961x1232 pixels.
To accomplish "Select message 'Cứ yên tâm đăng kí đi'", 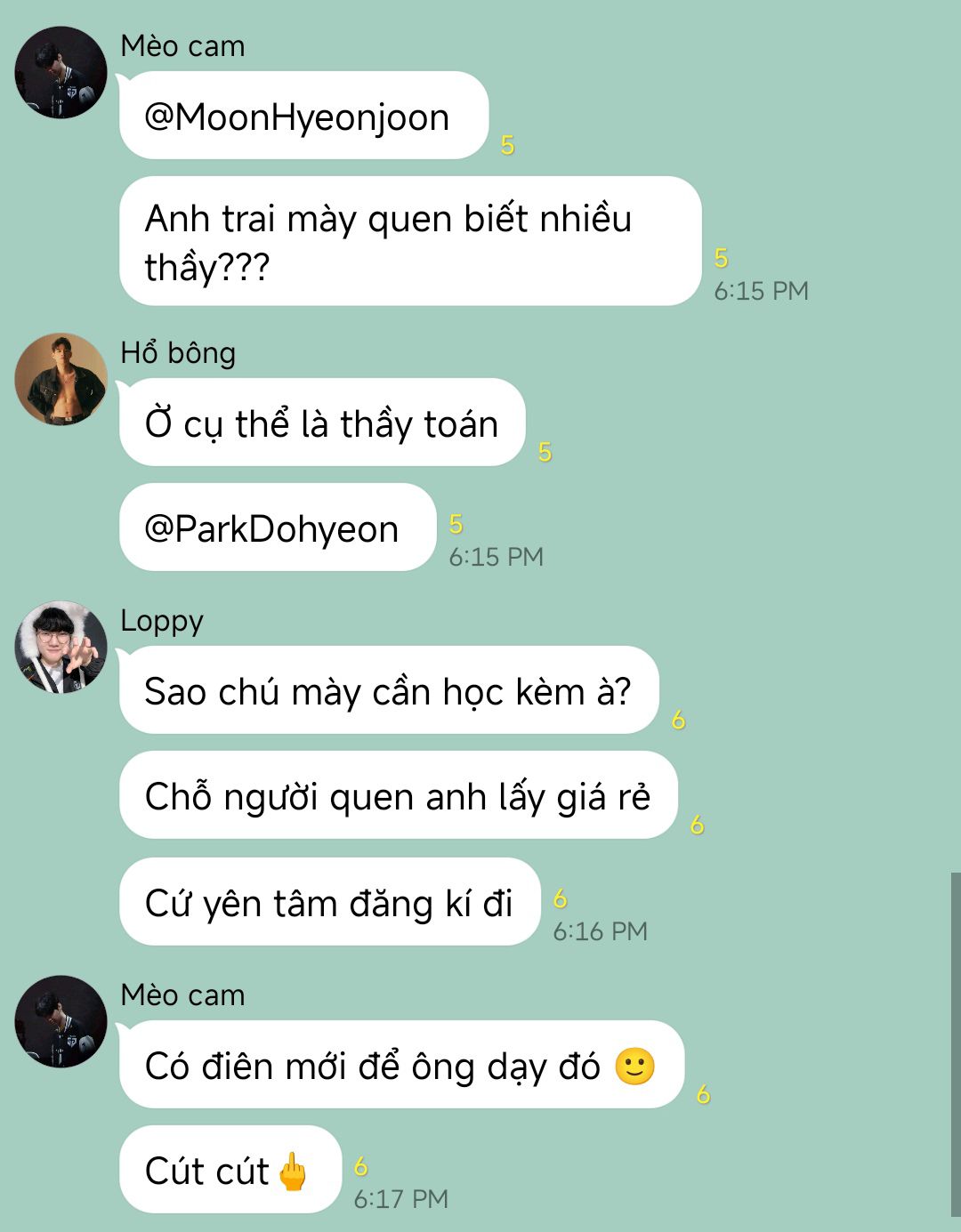I will tap(330, 902).
